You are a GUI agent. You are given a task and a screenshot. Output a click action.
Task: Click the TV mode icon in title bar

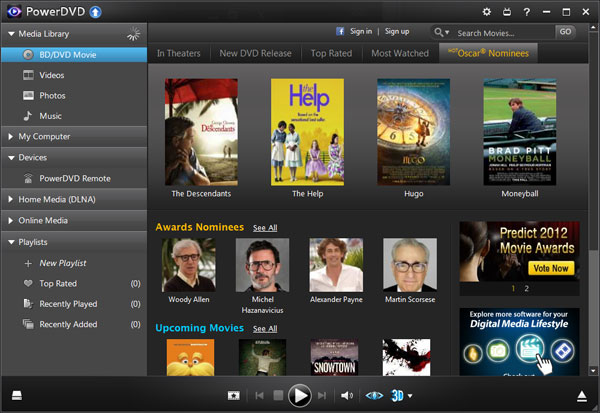click(507, 12)
